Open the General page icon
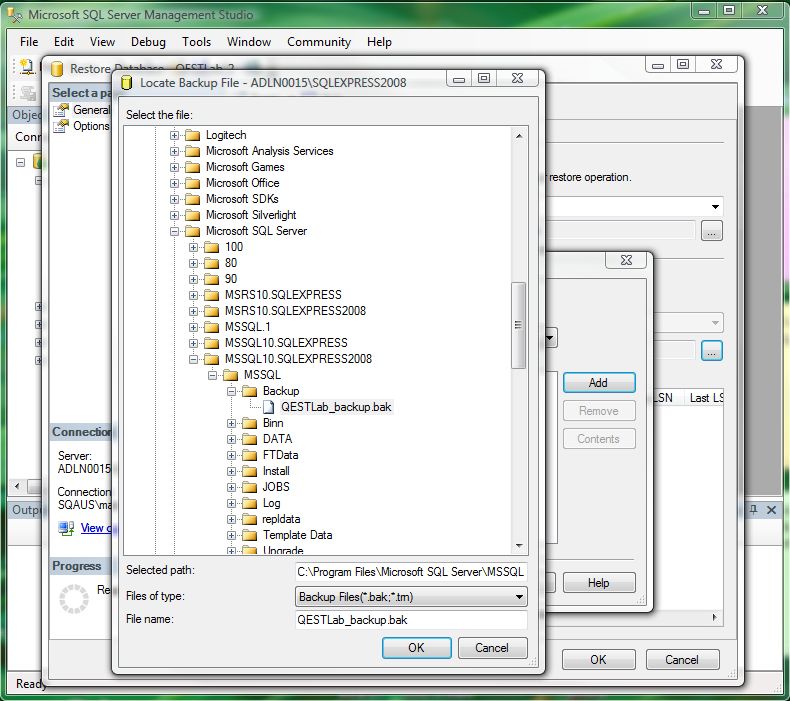This screenshot has height=701, width=790. coord(61,110)
